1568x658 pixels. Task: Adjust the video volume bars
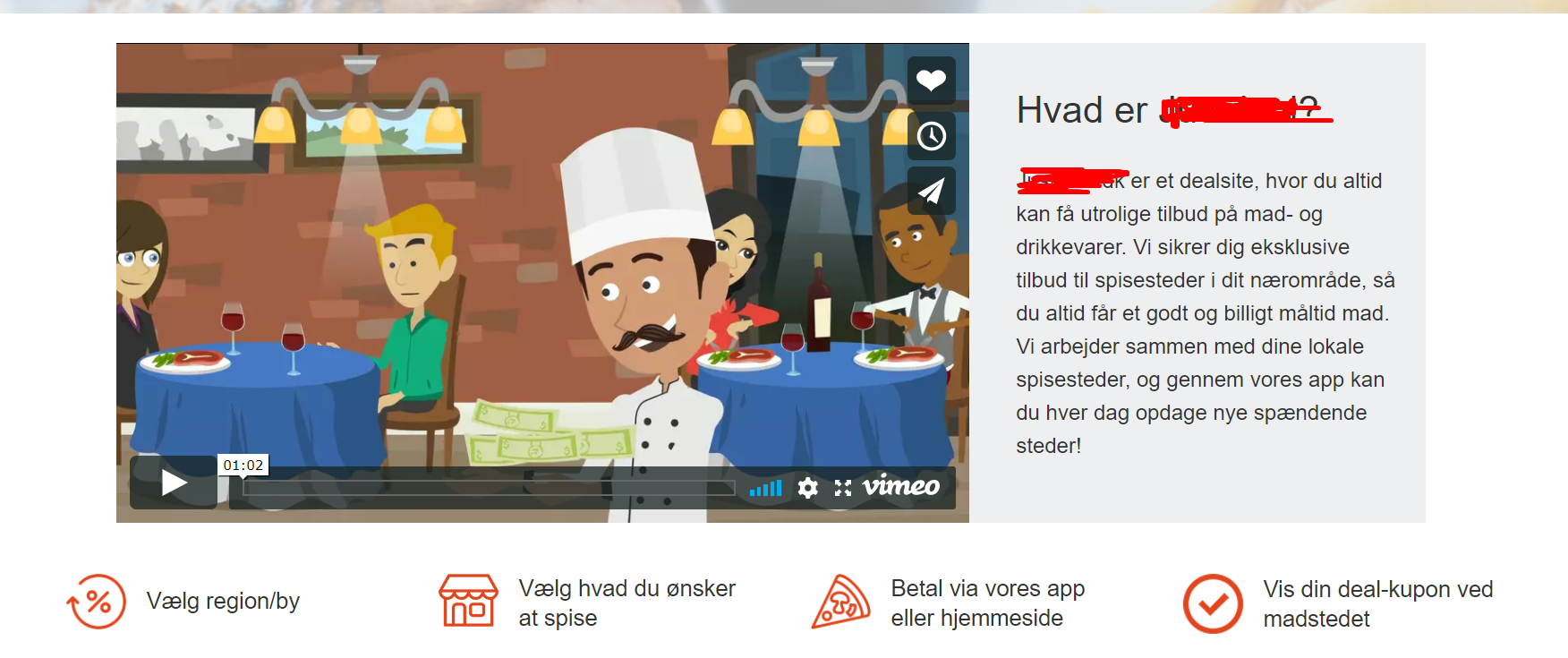pyautogui.click(x=765, y=488)
